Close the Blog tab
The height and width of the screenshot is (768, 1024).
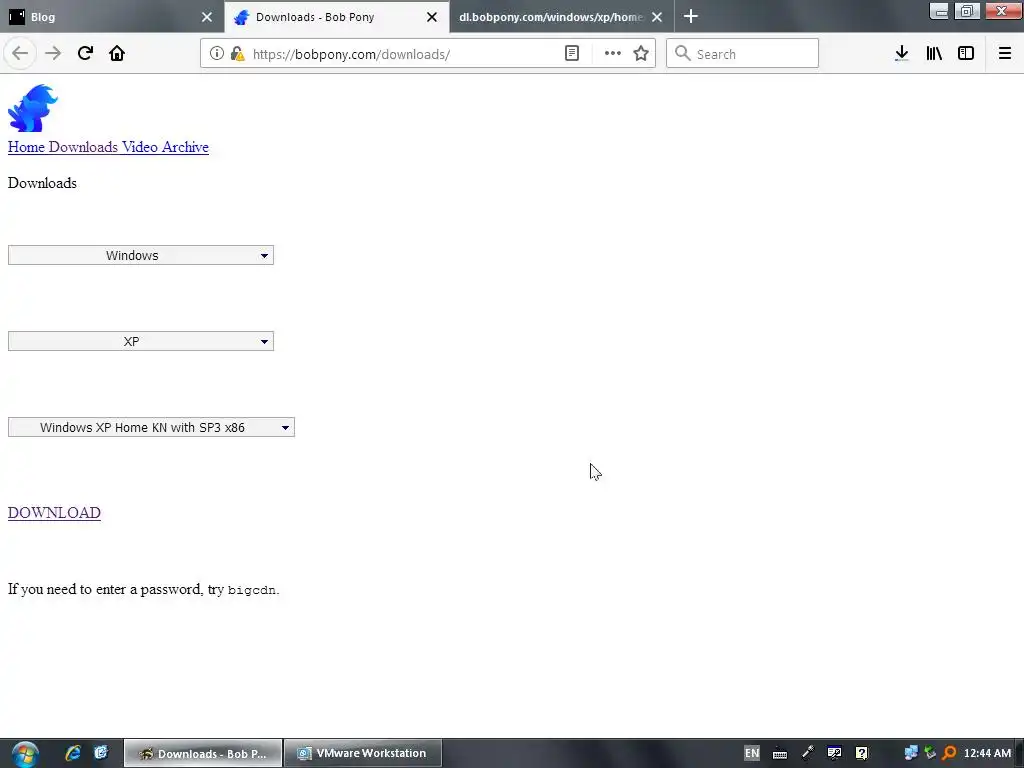click(207, 17)
